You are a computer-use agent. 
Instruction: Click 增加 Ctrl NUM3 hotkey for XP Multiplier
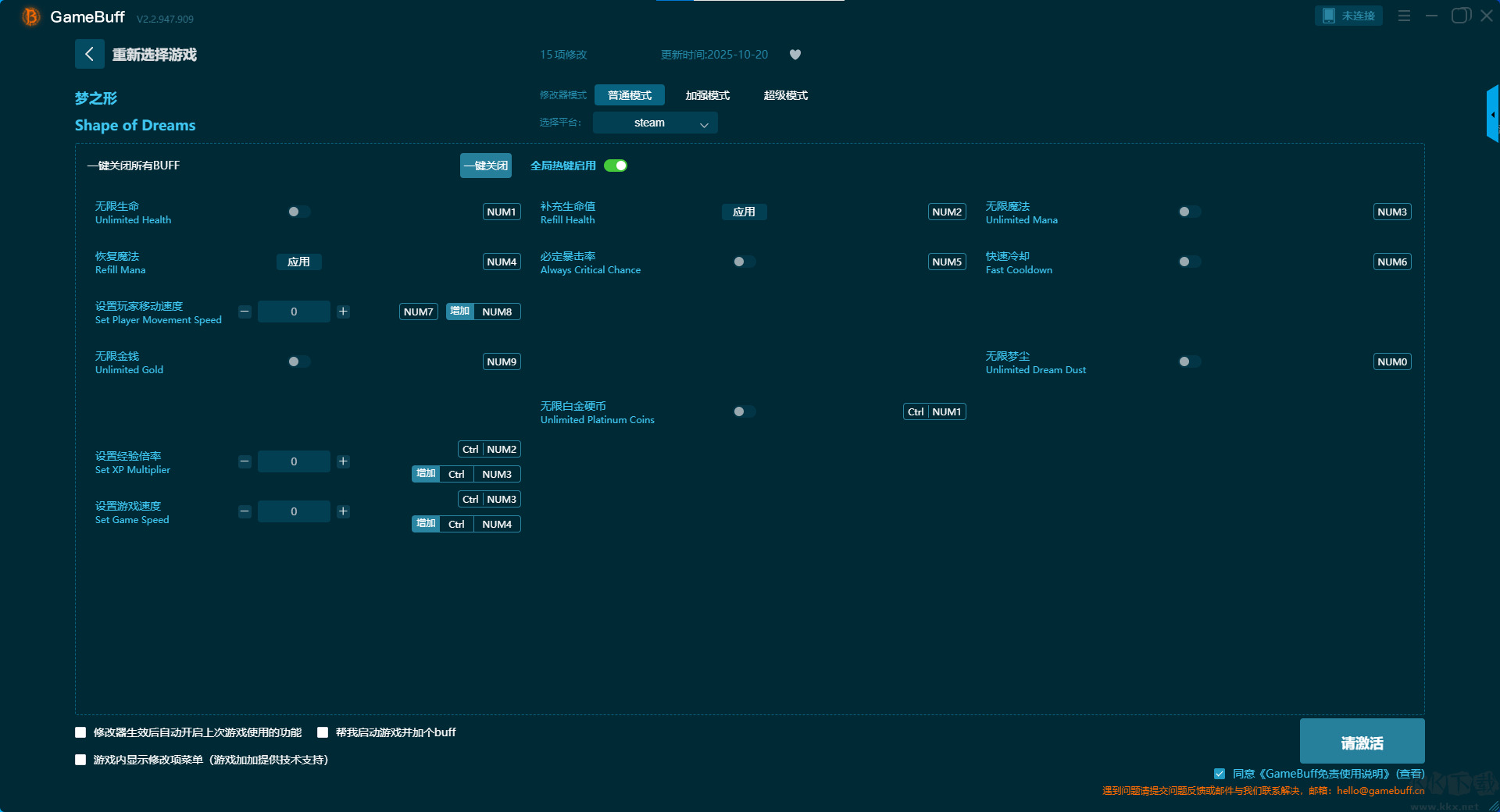point(466,474)
